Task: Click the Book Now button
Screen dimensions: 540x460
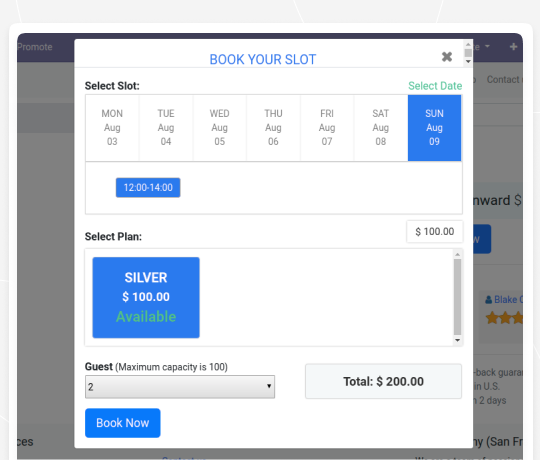Action: 123,423
